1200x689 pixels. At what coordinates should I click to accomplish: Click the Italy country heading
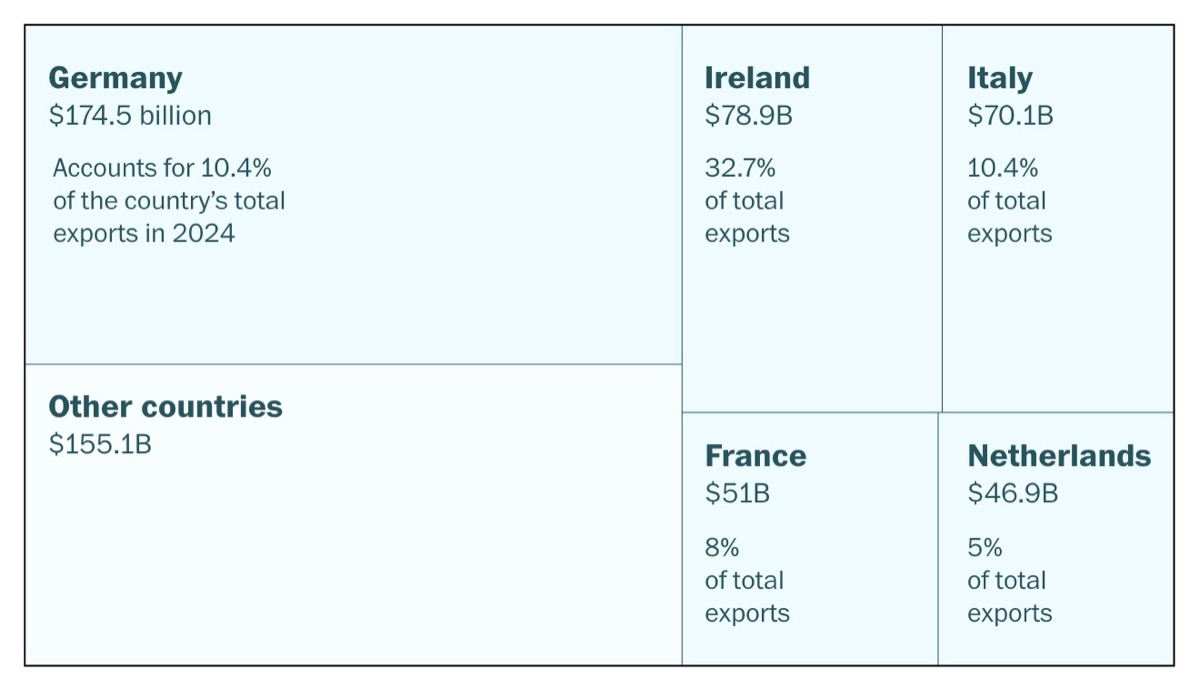point(999,78)
